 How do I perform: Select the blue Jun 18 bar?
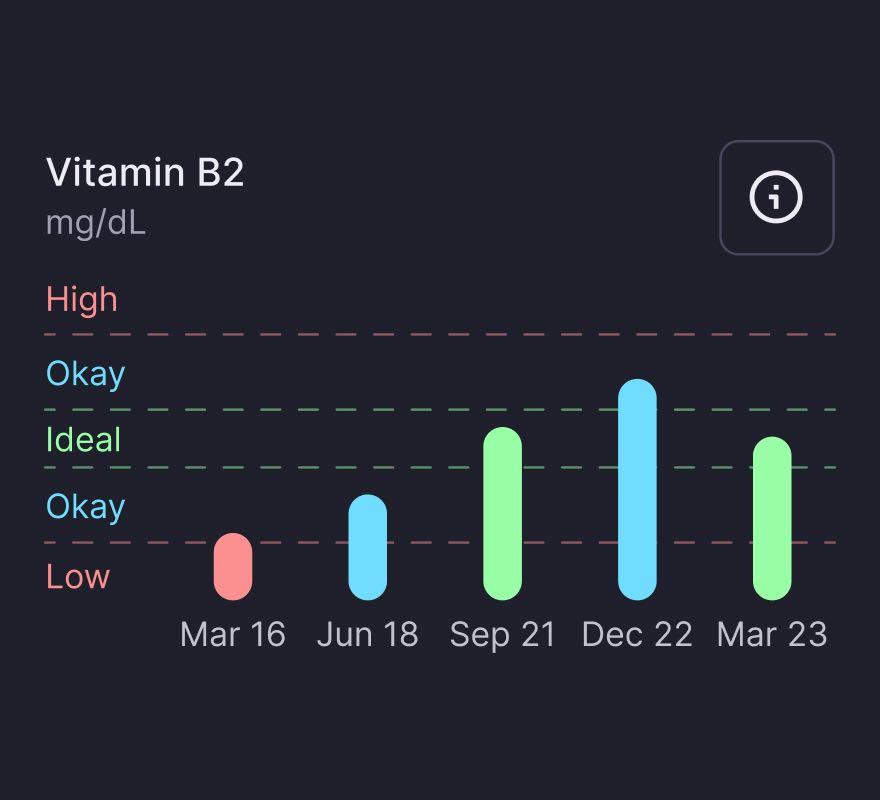367,547
